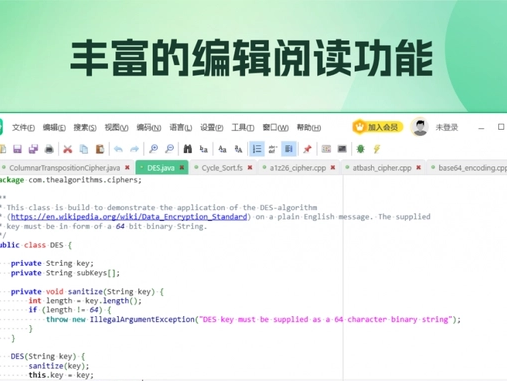Close the a1z26_cipher.cpp tab

click(333, 167)
